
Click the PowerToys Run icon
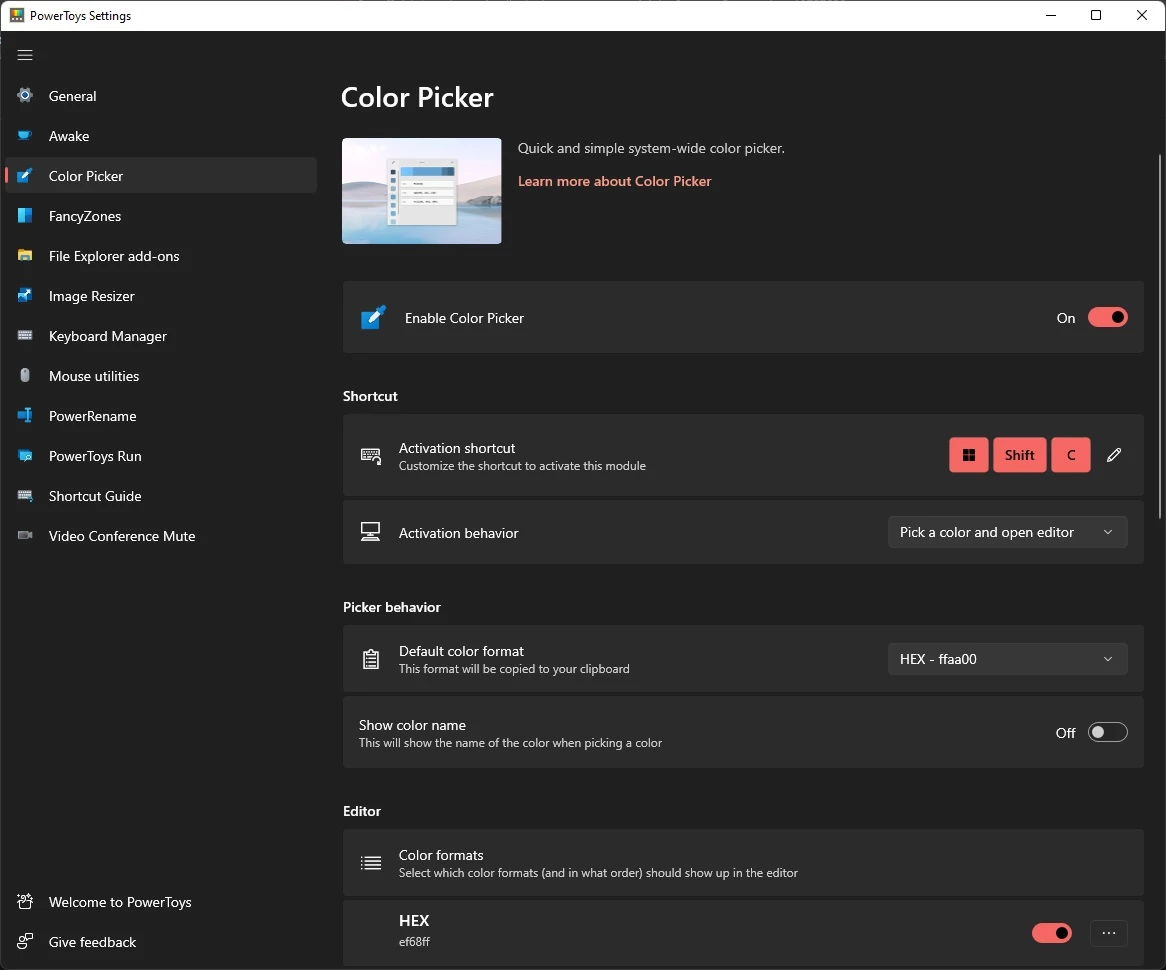pos(25,455)
